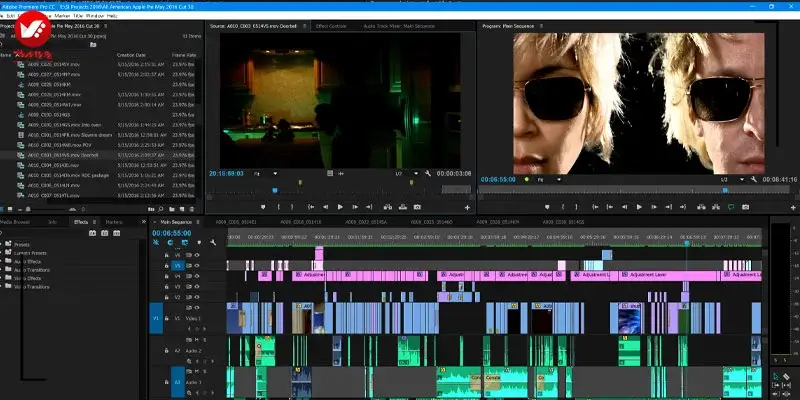Image resolution: width=800 pixels, height=400 pixels.
Task: Lift selection in the Program monitor
Action: 701,207
